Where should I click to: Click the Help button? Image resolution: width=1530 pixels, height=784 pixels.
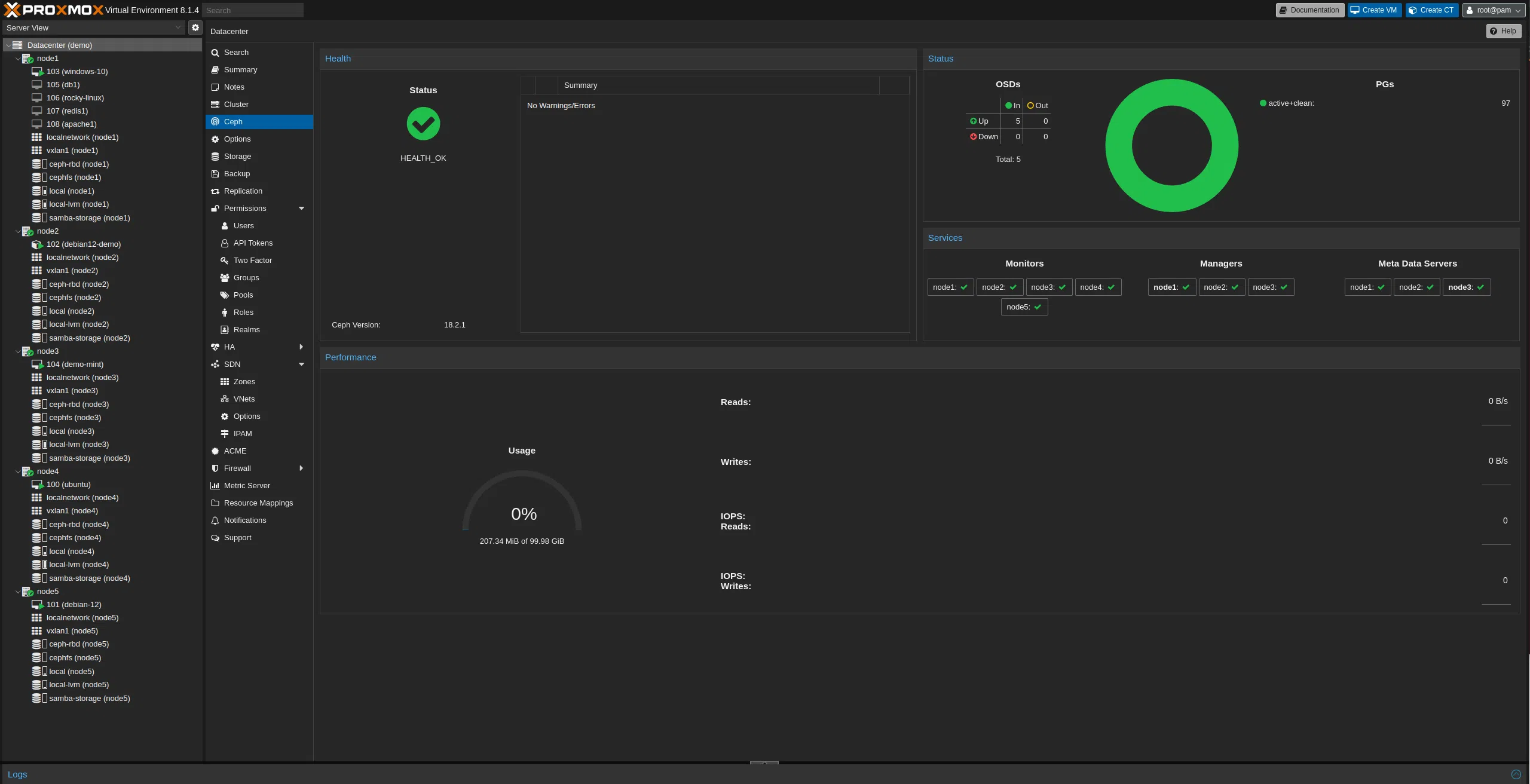pos(1503,31)
